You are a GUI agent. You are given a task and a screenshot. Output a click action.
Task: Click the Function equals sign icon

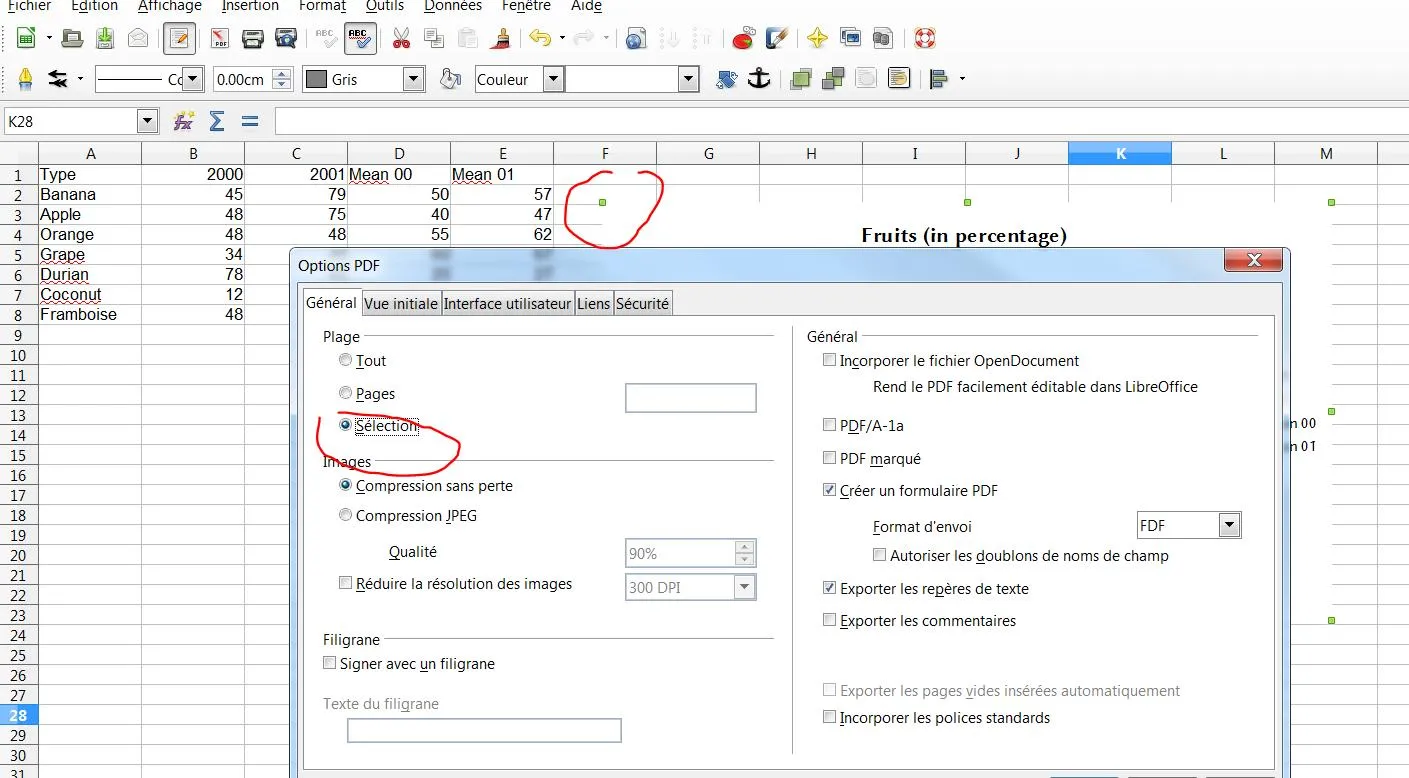(250, 121)
